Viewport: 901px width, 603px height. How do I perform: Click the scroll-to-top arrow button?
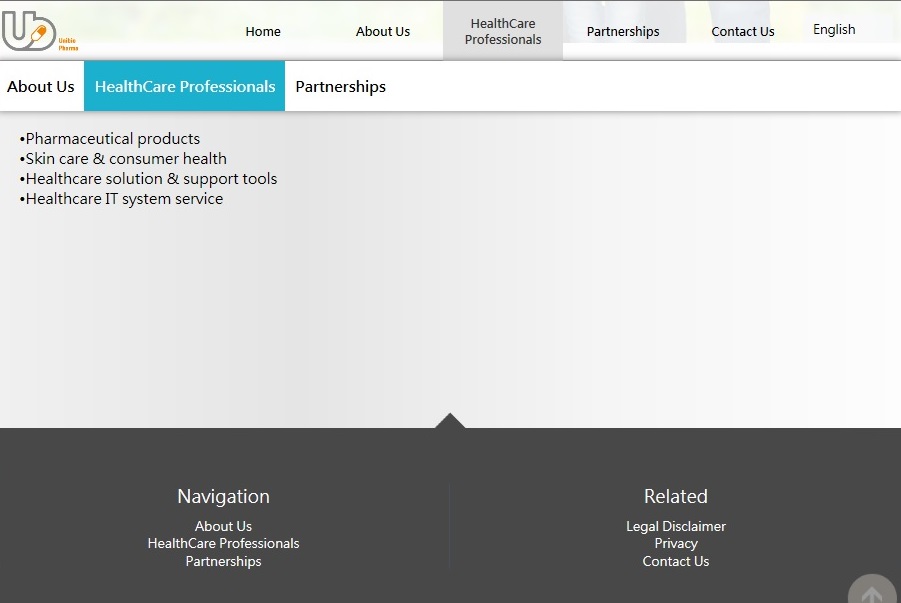(872, 590)
